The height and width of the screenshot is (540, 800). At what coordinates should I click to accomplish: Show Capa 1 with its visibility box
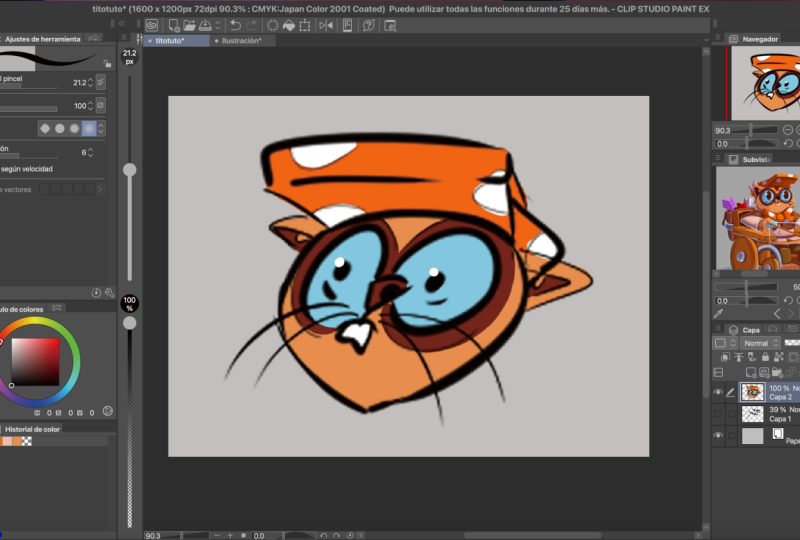pyautogui.click(x=718, y=413)
